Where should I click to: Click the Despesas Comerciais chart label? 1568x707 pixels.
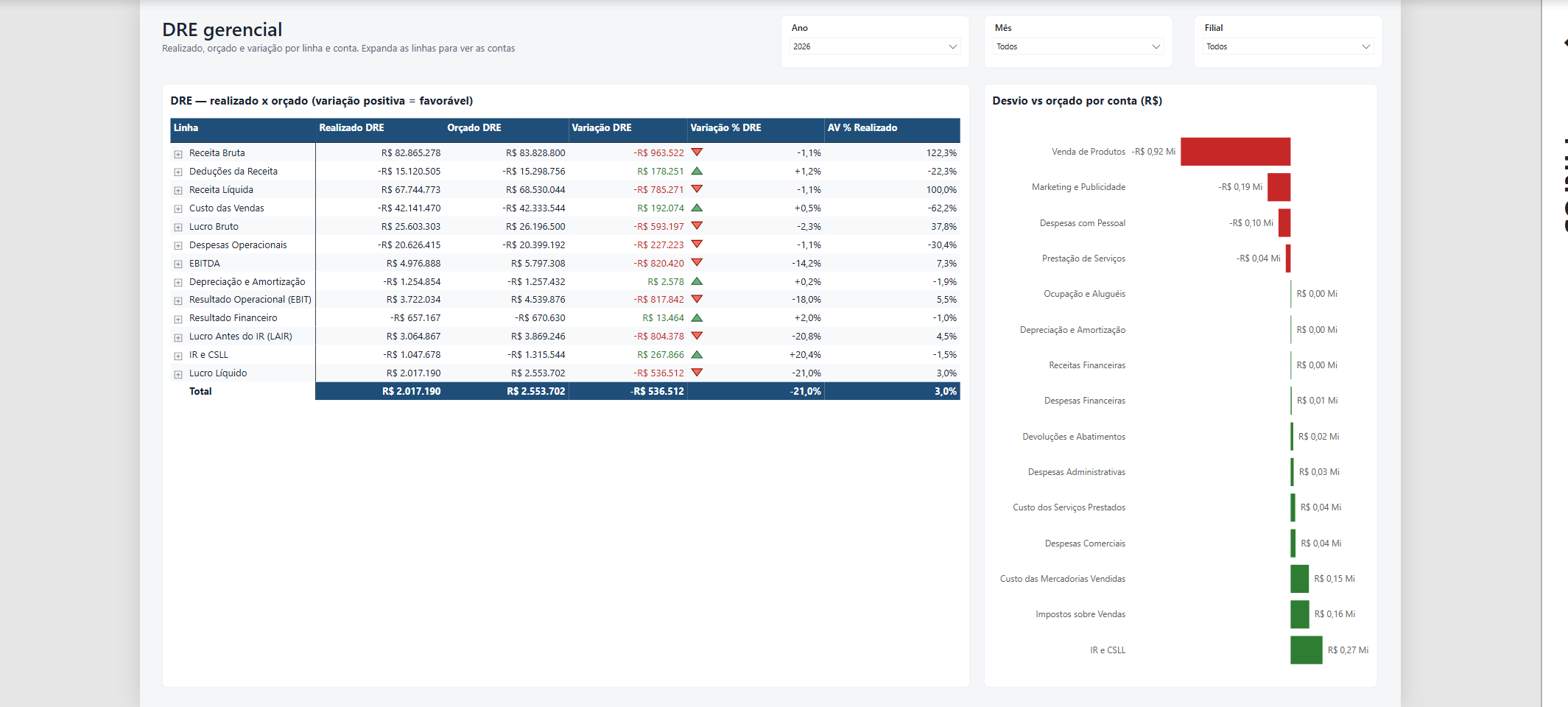[1085, 544]
